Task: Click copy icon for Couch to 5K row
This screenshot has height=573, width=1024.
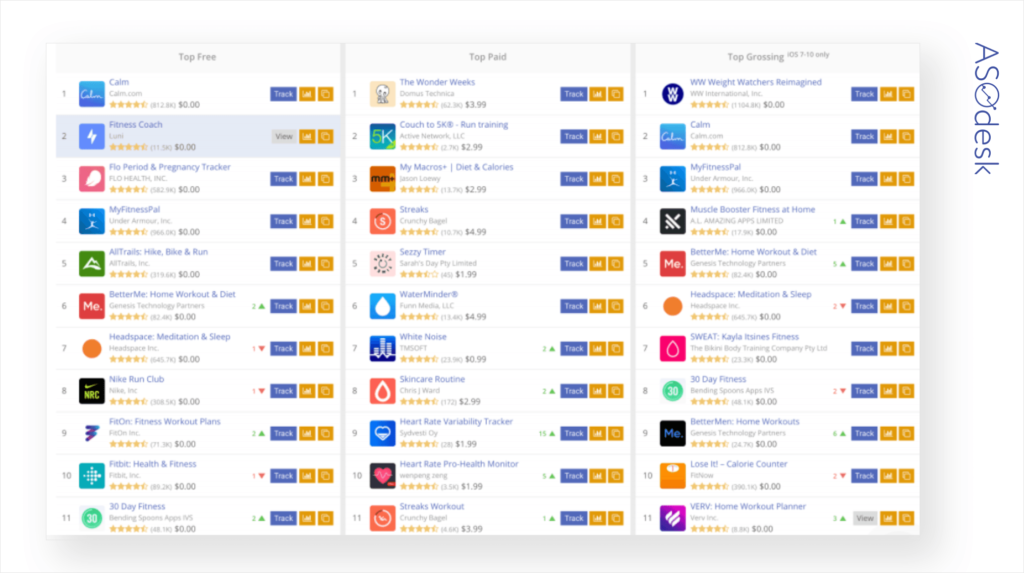Action: pos(616,137)
